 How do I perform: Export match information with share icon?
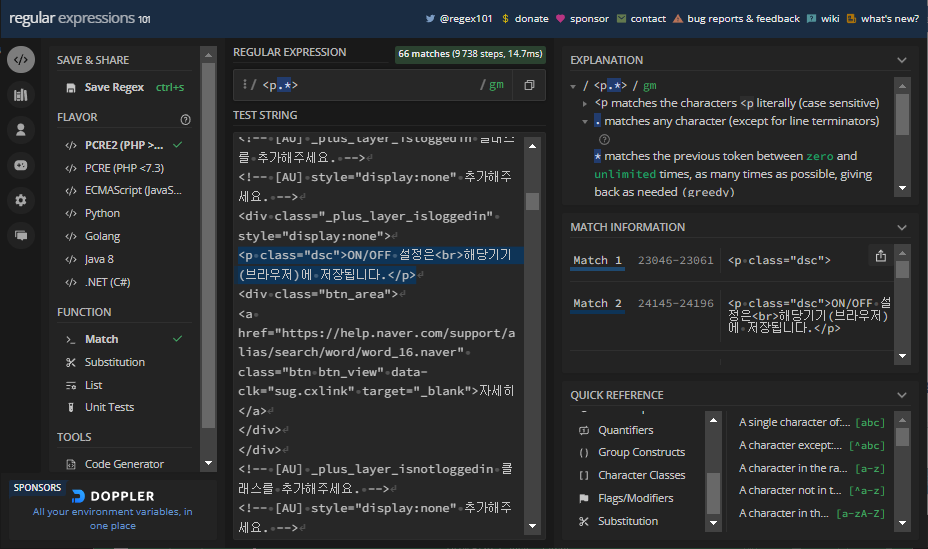pyautogui.click(x=881, y=256)
